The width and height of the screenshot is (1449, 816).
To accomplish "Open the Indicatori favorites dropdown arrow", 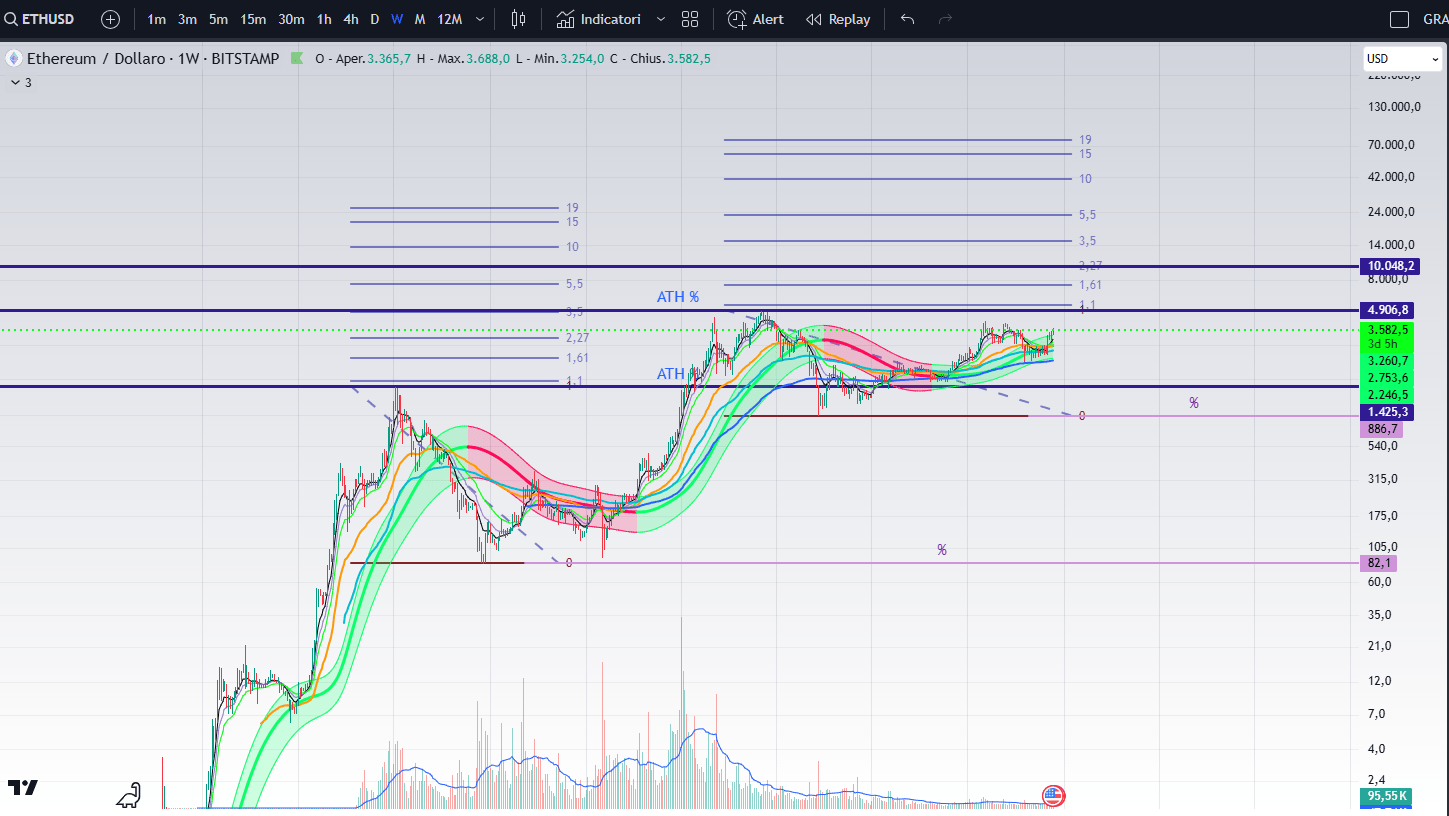I will pos(660,19).
